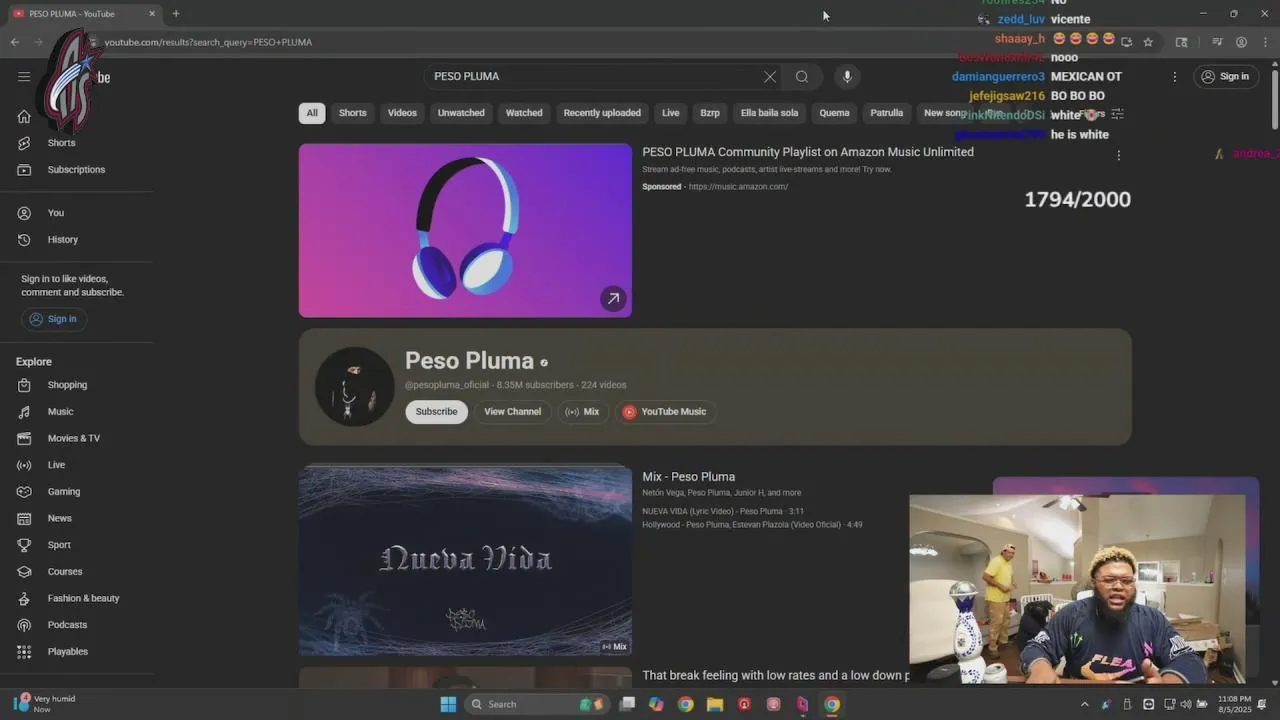Viewport: 1280px width, 720px height.
Task: Go back with the browser back arrow
Action: (14, 42)
